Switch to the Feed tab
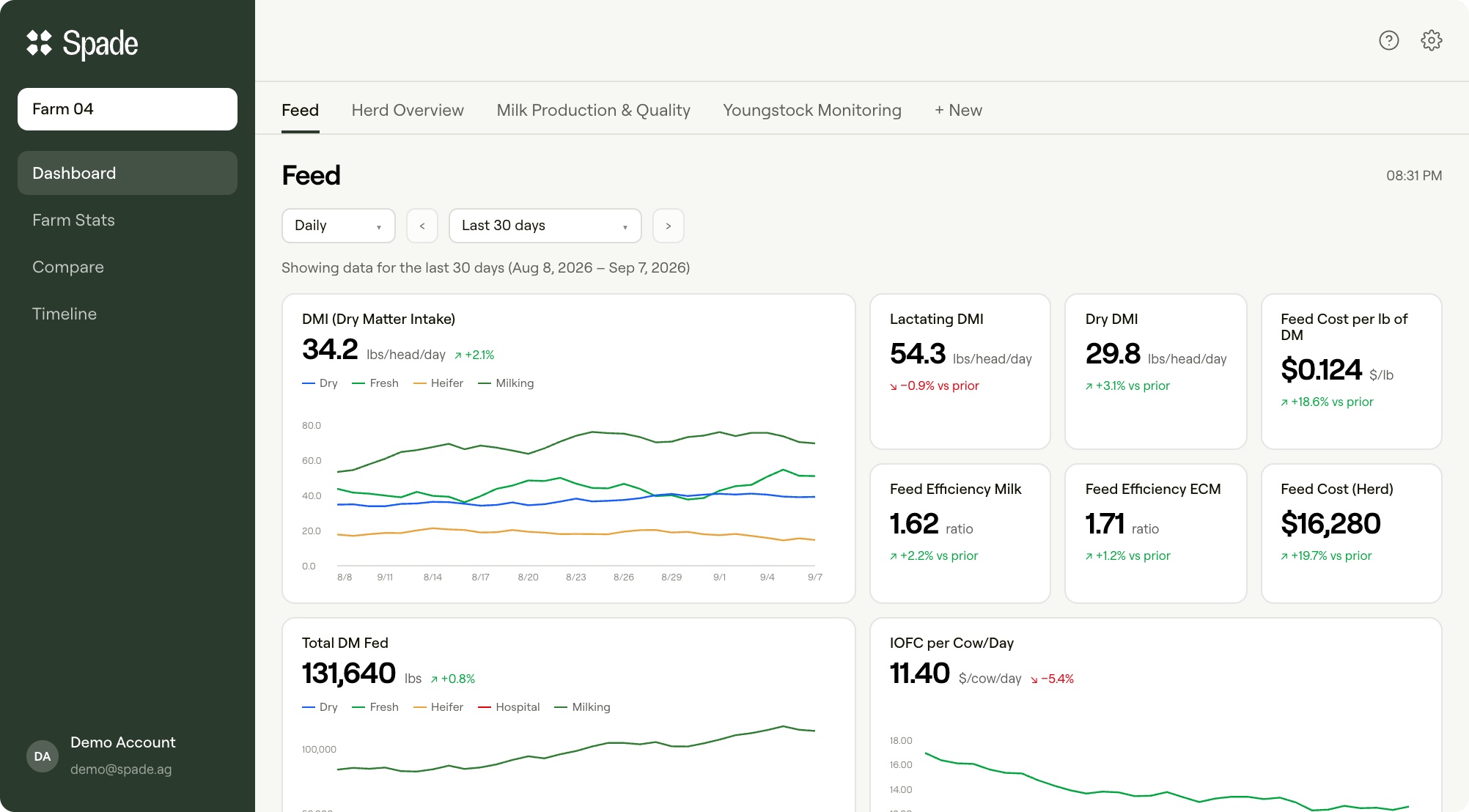This screenshot has height=812, width=1469. [301, 111]
